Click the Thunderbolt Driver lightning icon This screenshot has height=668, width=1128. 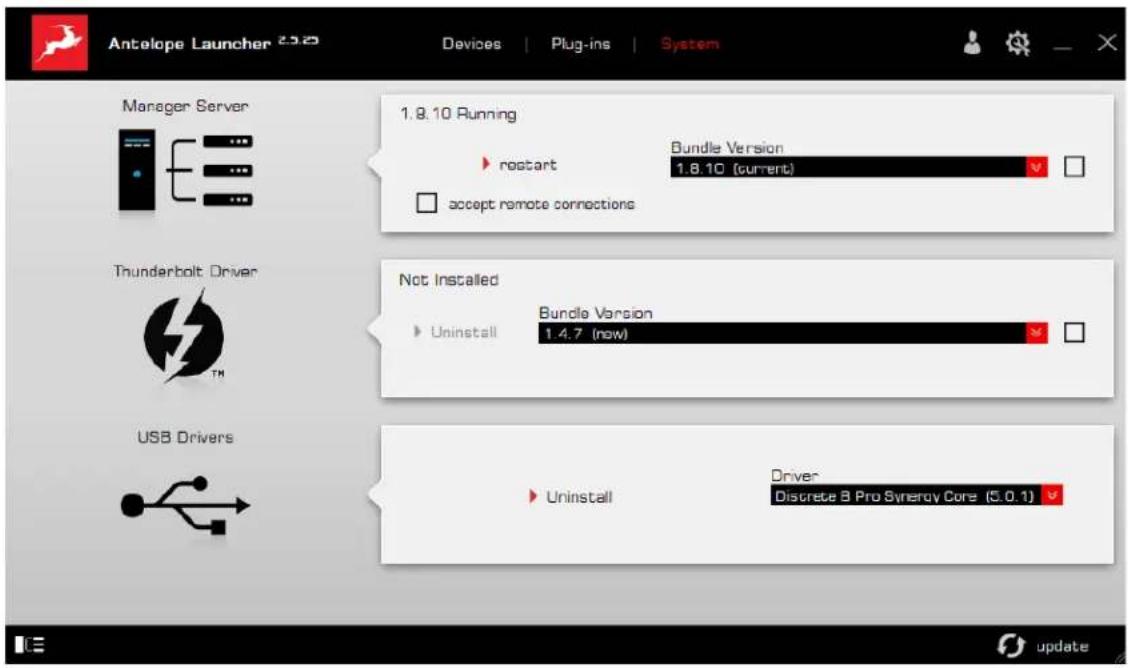pyautogui.click(x=184, y=336)
